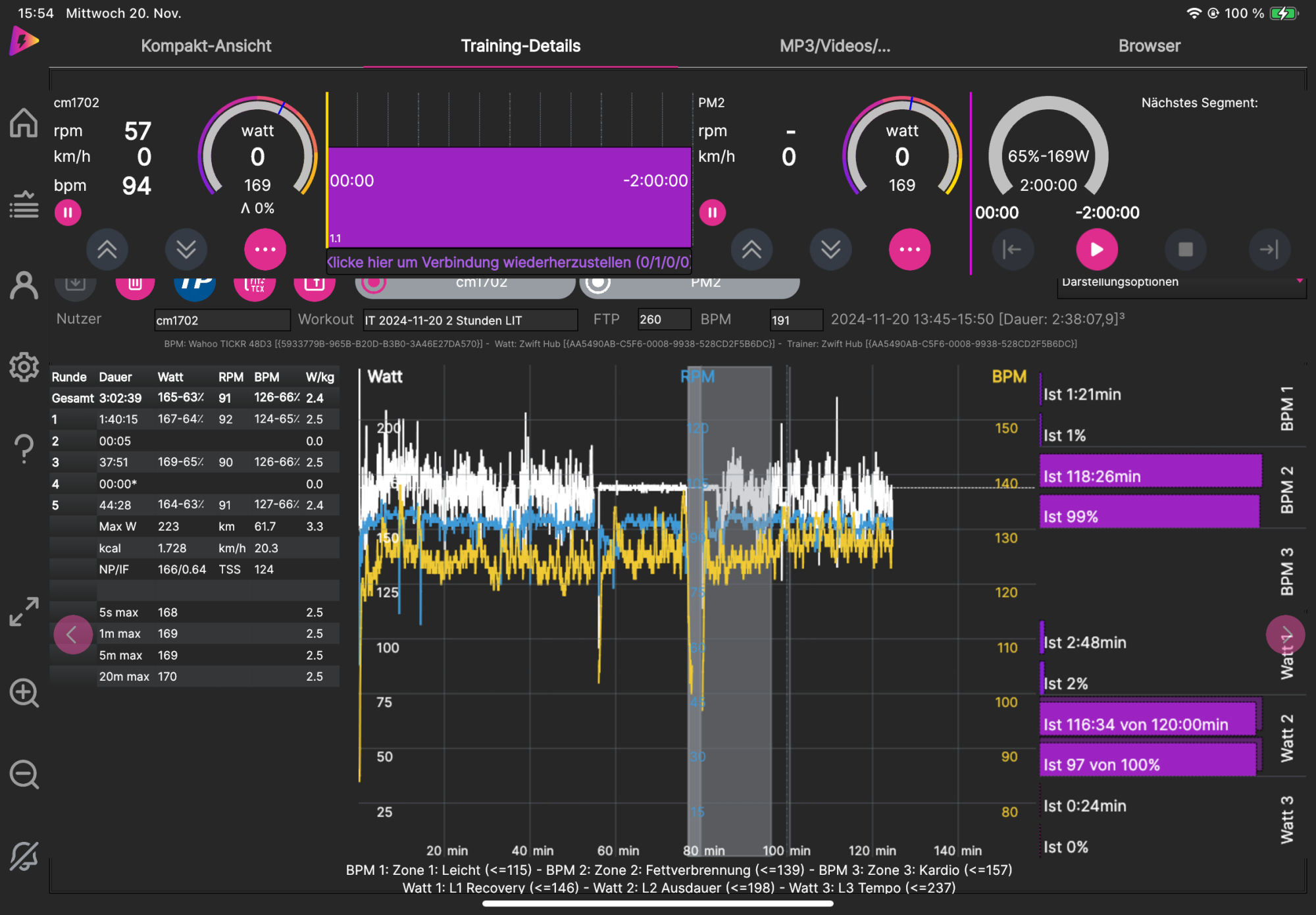Select the Gesamt row in lap table
The height and width of the screenshot is (915, 1316).
point(195,398)
